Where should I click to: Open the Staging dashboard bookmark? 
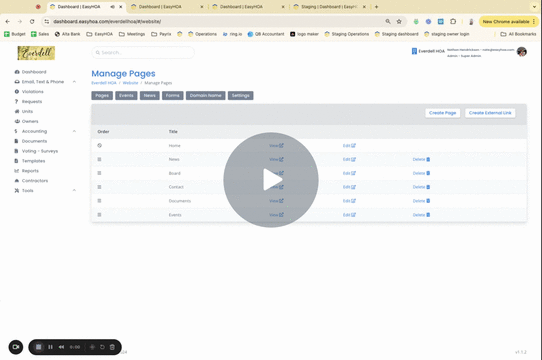click(396, 34)
